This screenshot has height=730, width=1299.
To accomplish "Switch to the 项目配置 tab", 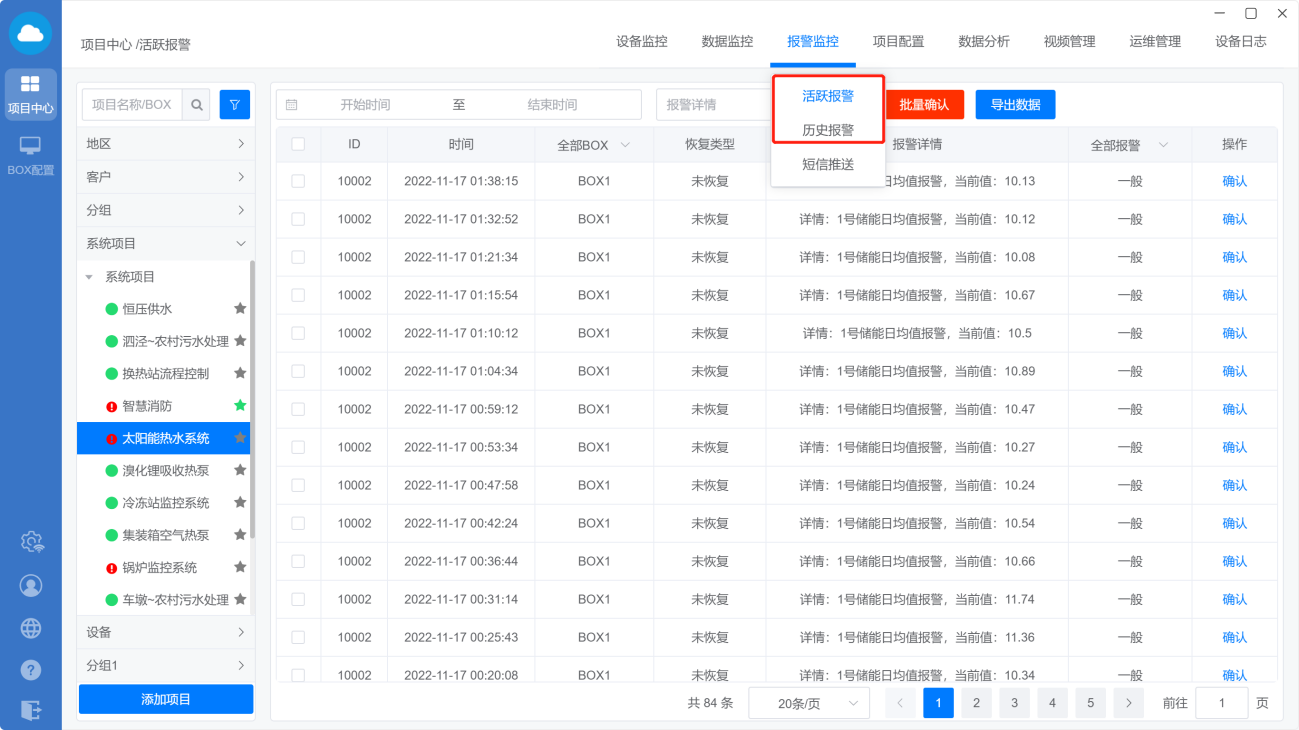I will coord(898,41).
